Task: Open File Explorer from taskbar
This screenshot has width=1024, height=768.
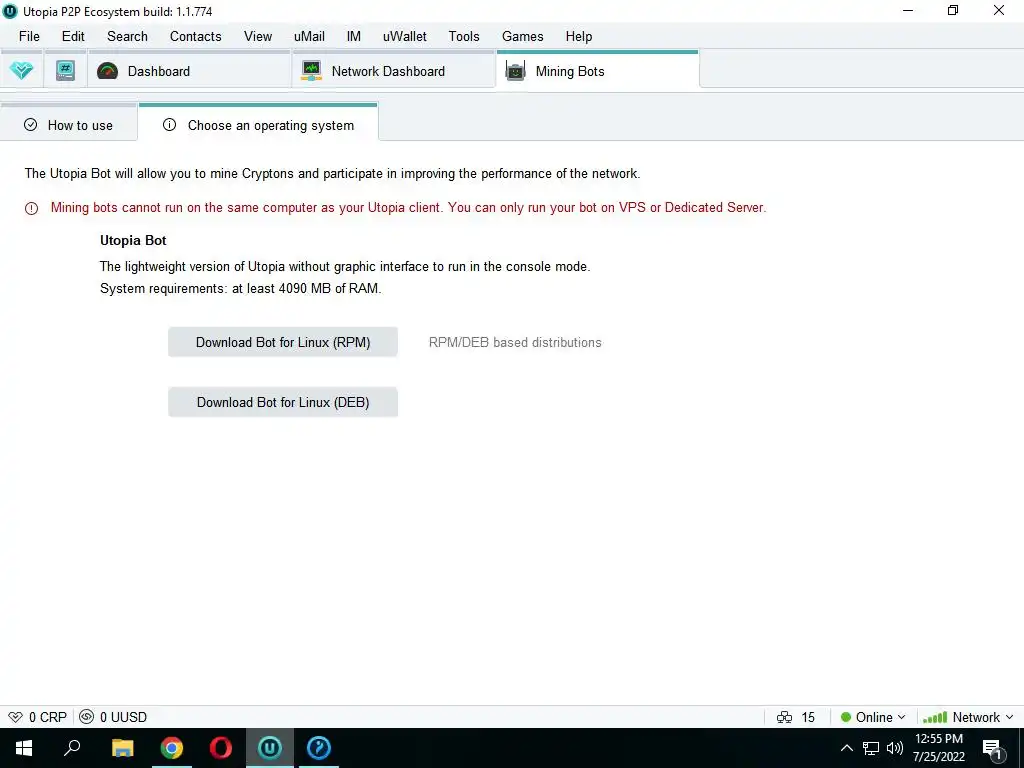Action: click(x=122, y=748)
